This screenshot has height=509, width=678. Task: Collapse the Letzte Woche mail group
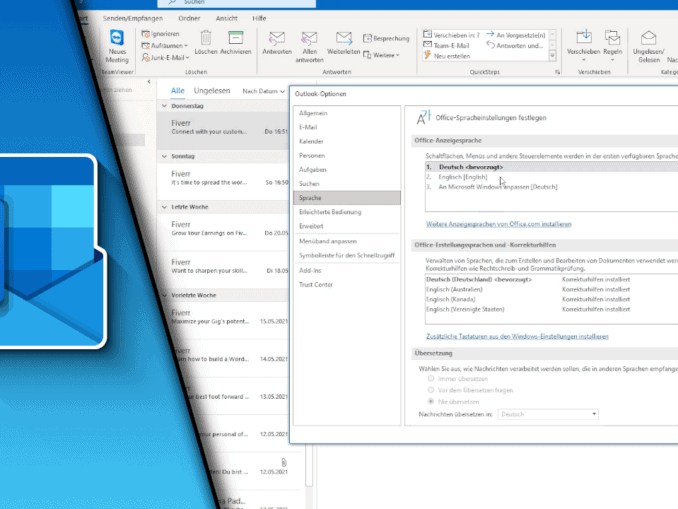(164, 207)
